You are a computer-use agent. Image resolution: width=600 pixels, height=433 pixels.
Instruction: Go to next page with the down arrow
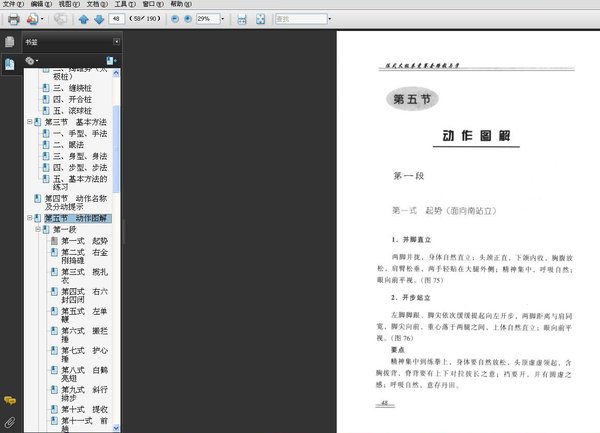(x=99, y=19)
